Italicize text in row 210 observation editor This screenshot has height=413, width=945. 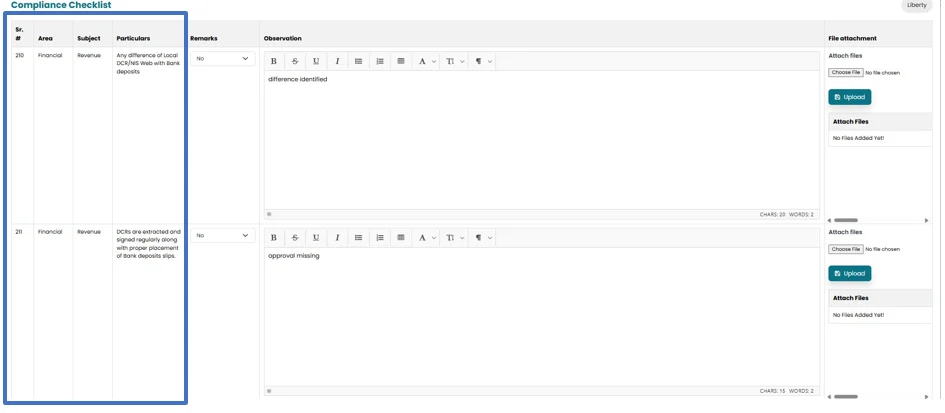pos(337,61)
